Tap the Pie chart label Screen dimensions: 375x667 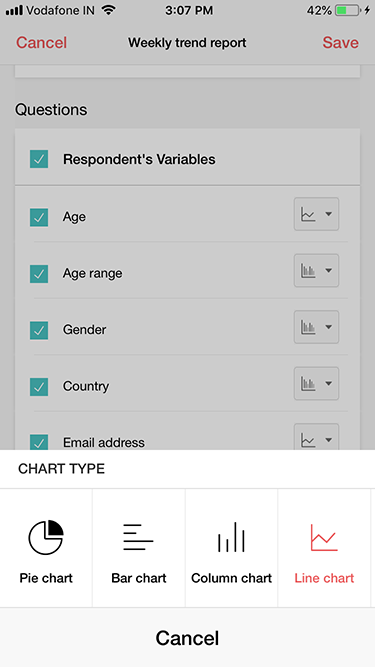point(46,578)
